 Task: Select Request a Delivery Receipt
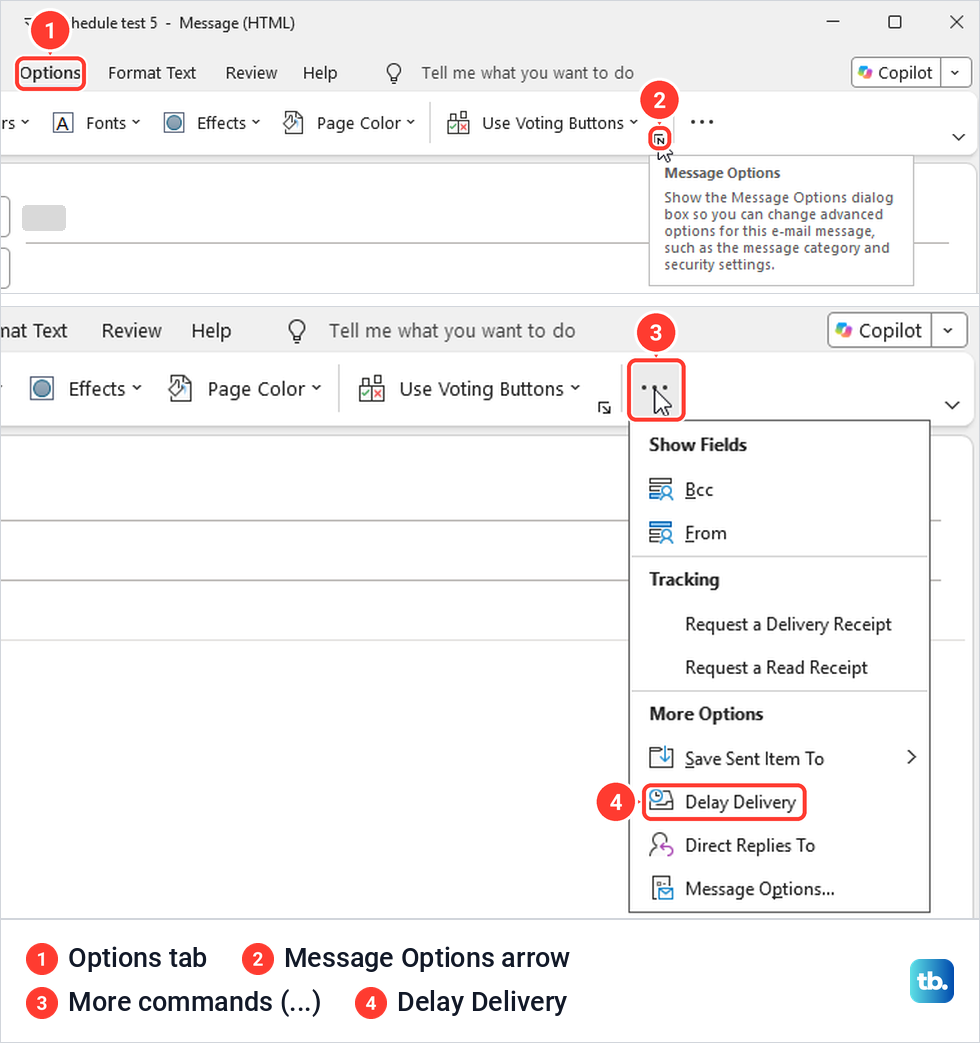pos(779,624)
